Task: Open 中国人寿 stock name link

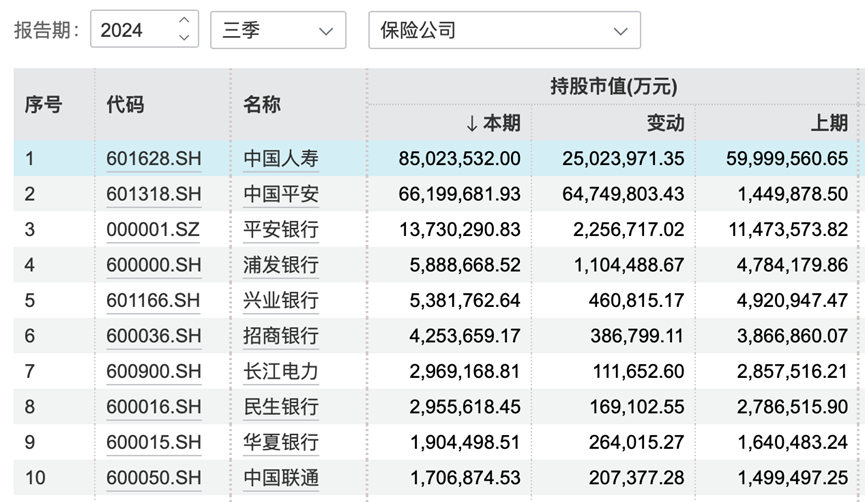Action: [x=280, y=158]
